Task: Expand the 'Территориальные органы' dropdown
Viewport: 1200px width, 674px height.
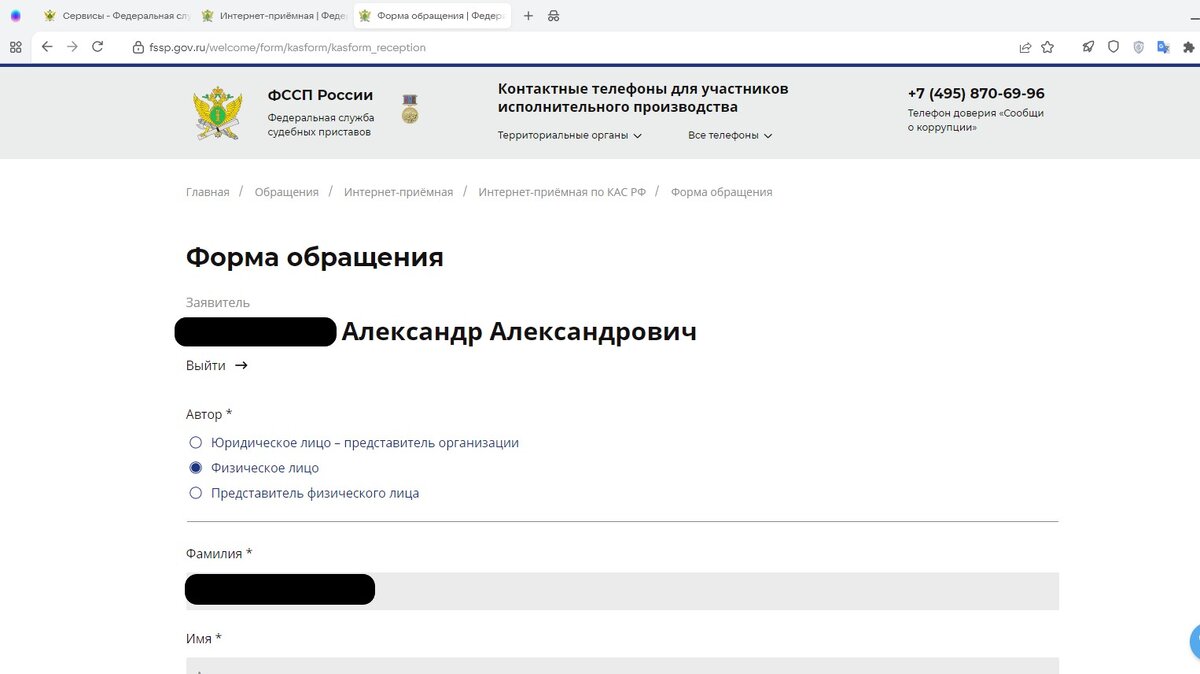Action: 568,135
